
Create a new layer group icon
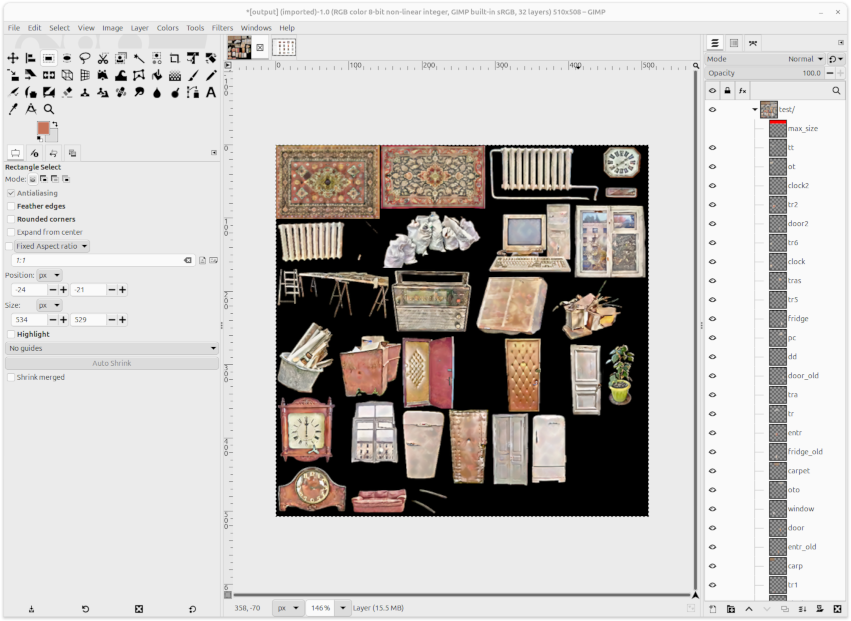click(731, 609)
